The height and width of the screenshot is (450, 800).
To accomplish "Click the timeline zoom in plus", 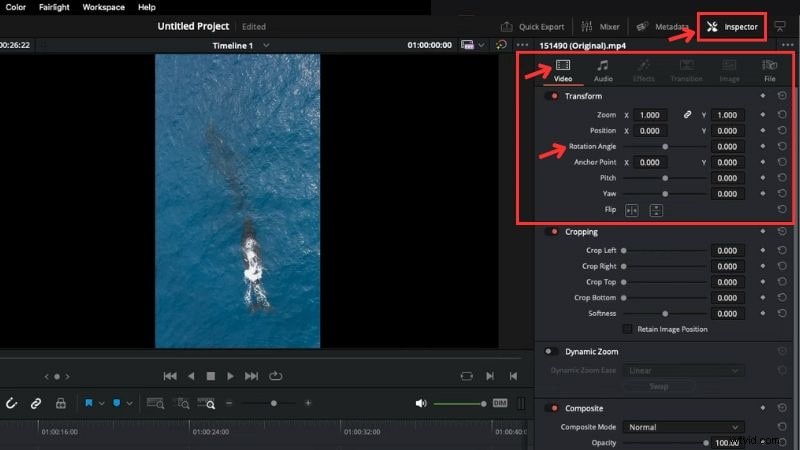I will pyautogui.click(x=308, y=403).
